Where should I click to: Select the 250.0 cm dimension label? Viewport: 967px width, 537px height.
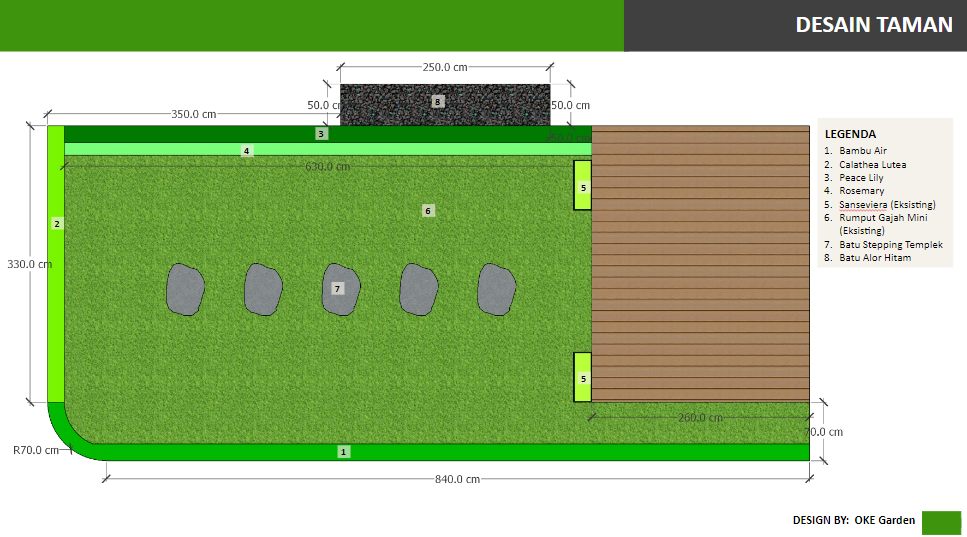445,67
